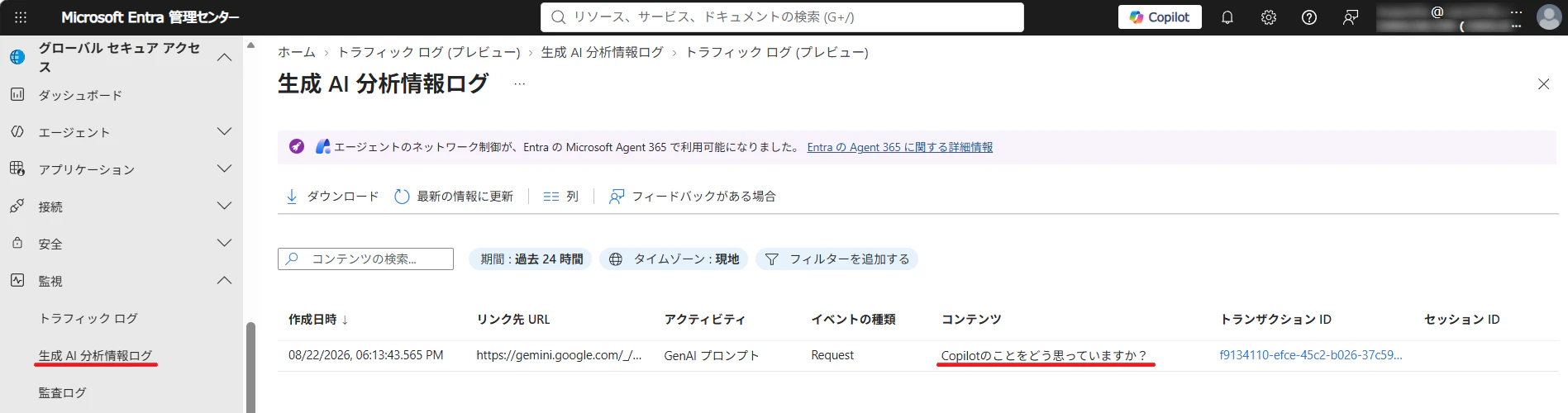Go to ホーム breadcrumb
Screen dimensions: 1568x413
pos(296,52)
